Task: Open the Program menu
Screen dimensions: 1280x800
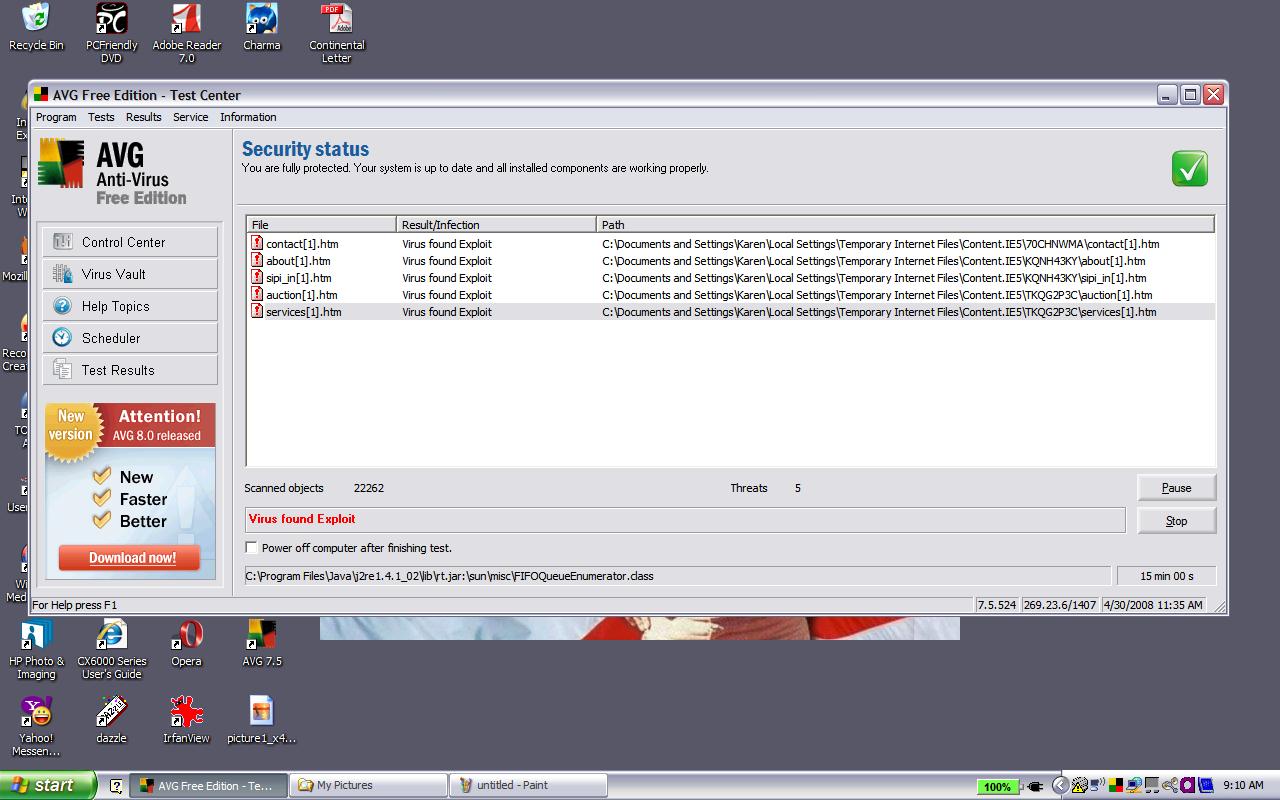Action: click(56, 117)
